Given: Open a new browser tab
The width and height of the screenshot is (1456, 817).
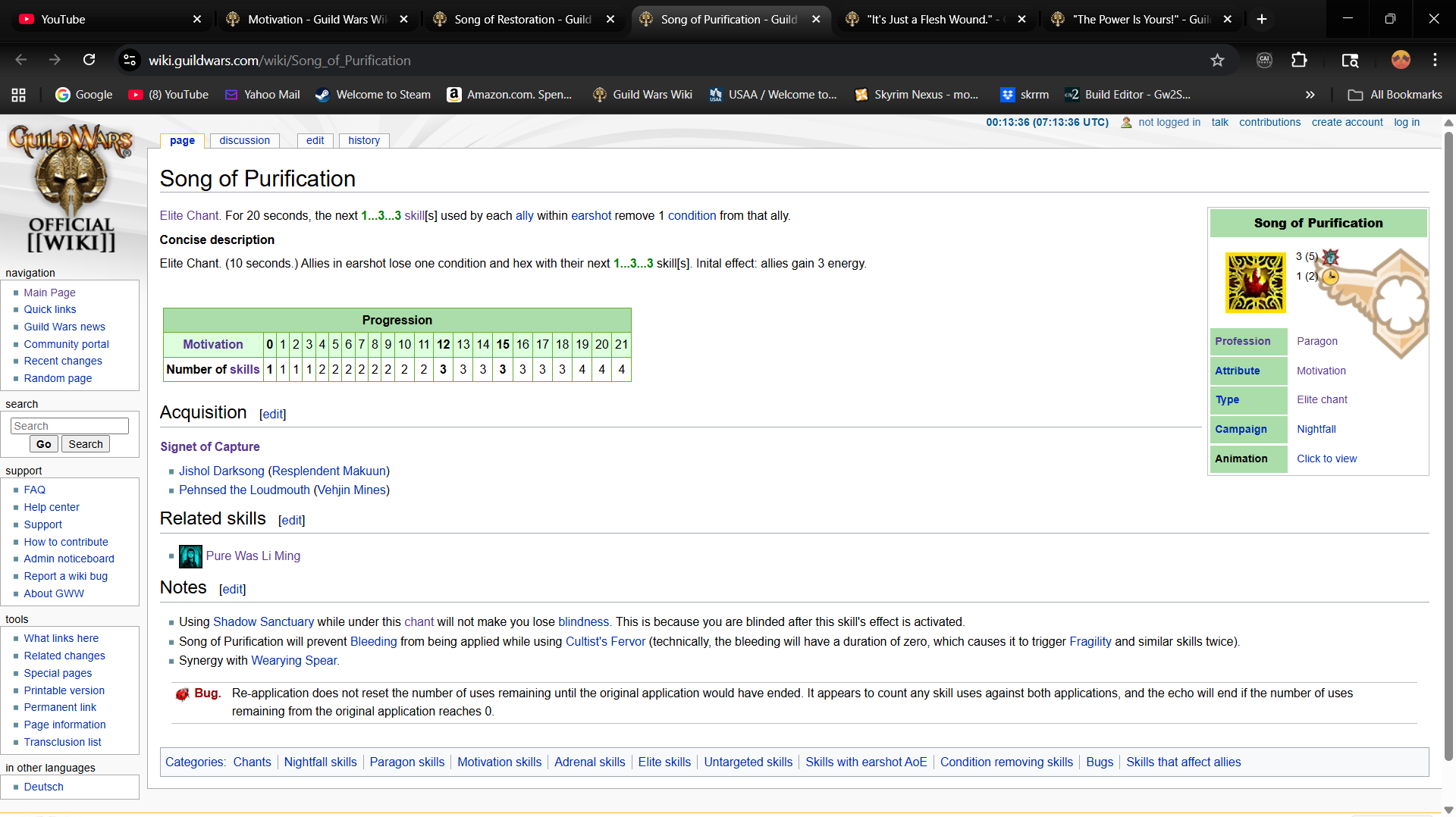Looking at the screenshot, I should [1262, 19].
